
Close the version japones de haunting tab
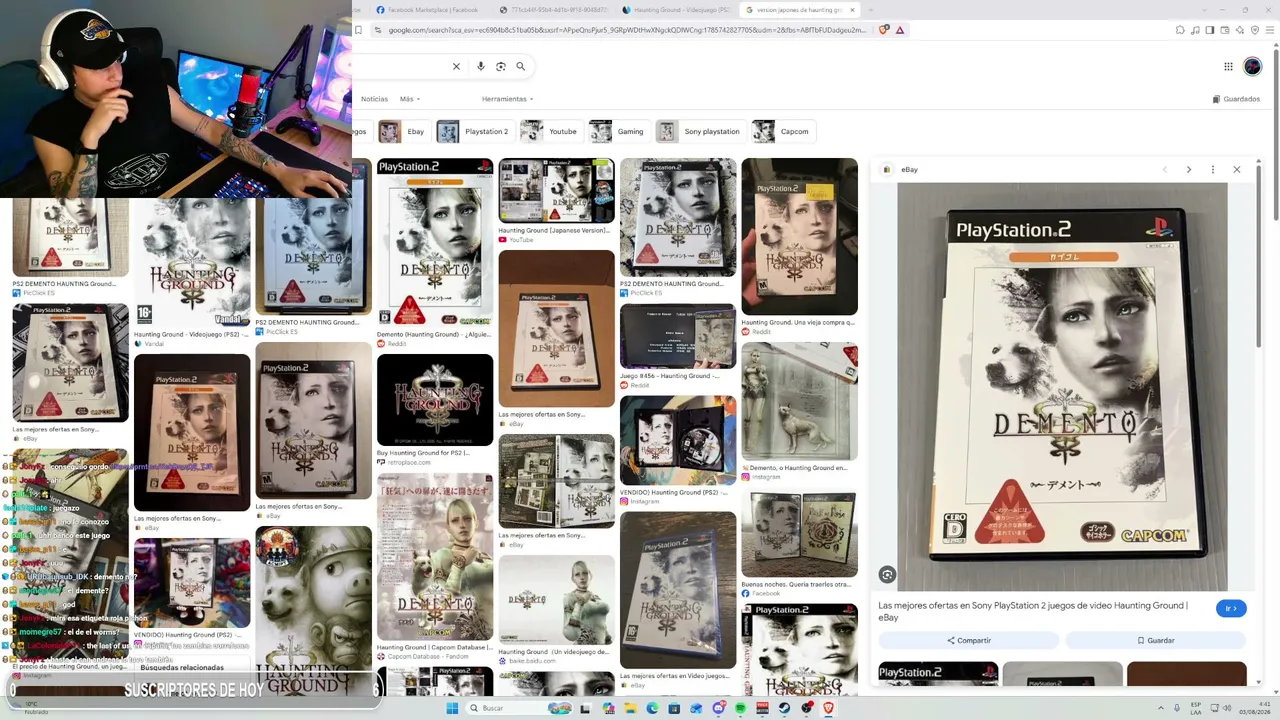click(852, 10)
